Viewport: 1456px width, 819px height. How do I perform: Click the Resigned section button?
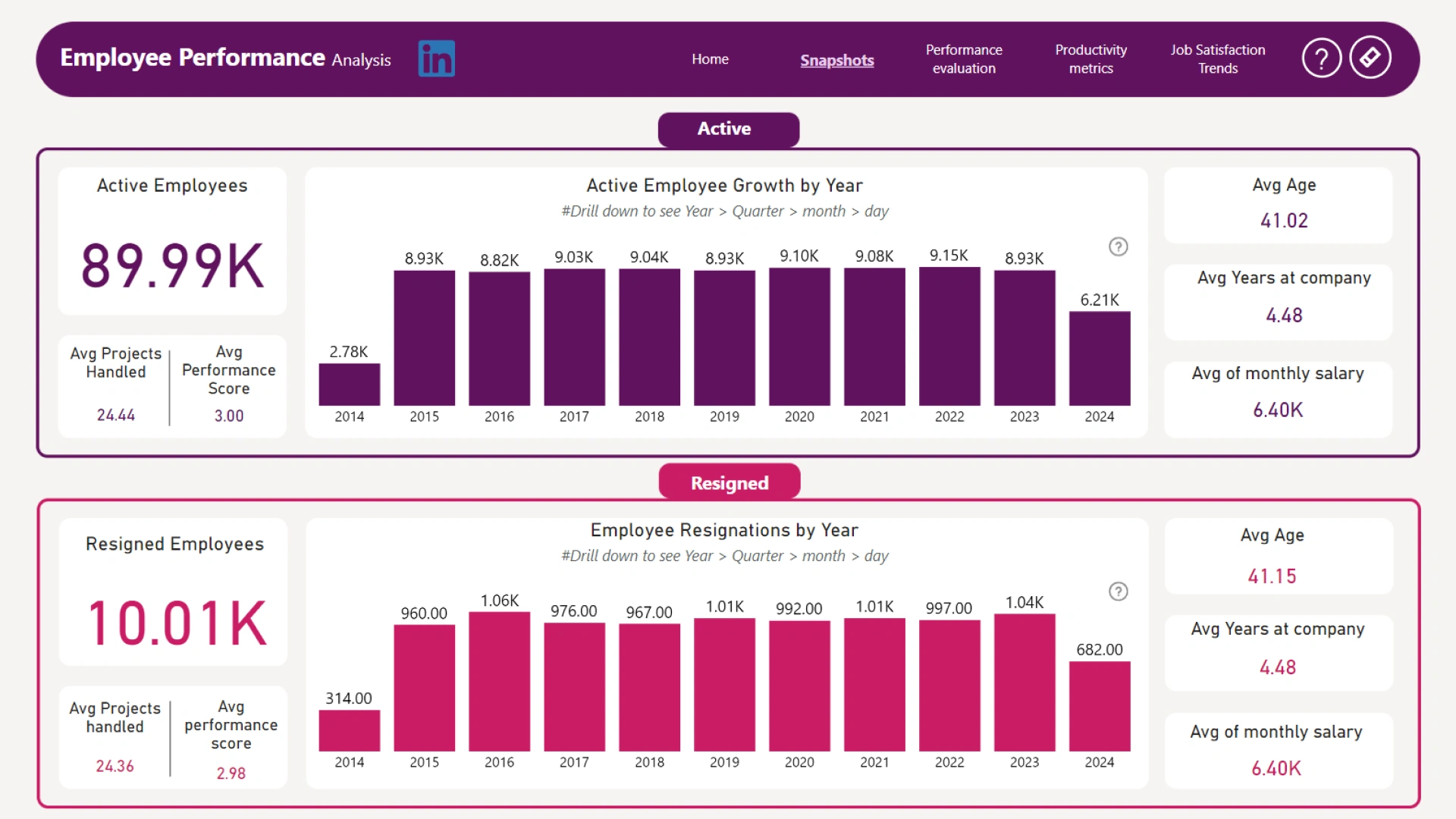[x=729, y=482]
